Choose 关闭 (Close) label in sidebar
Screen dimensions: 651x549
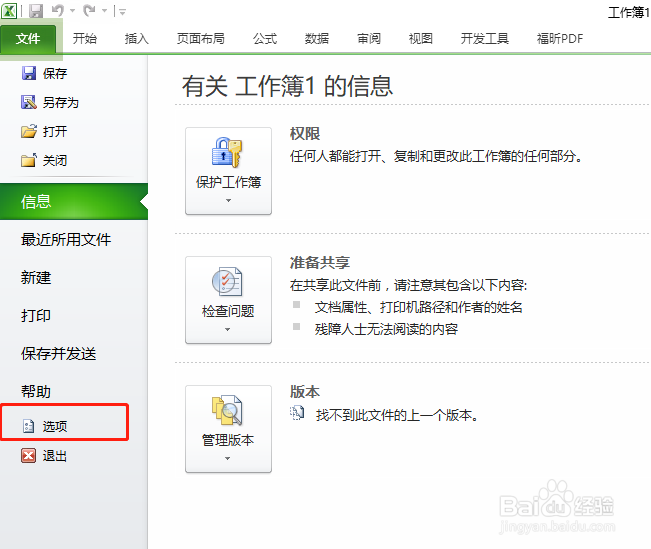point(55,160)
